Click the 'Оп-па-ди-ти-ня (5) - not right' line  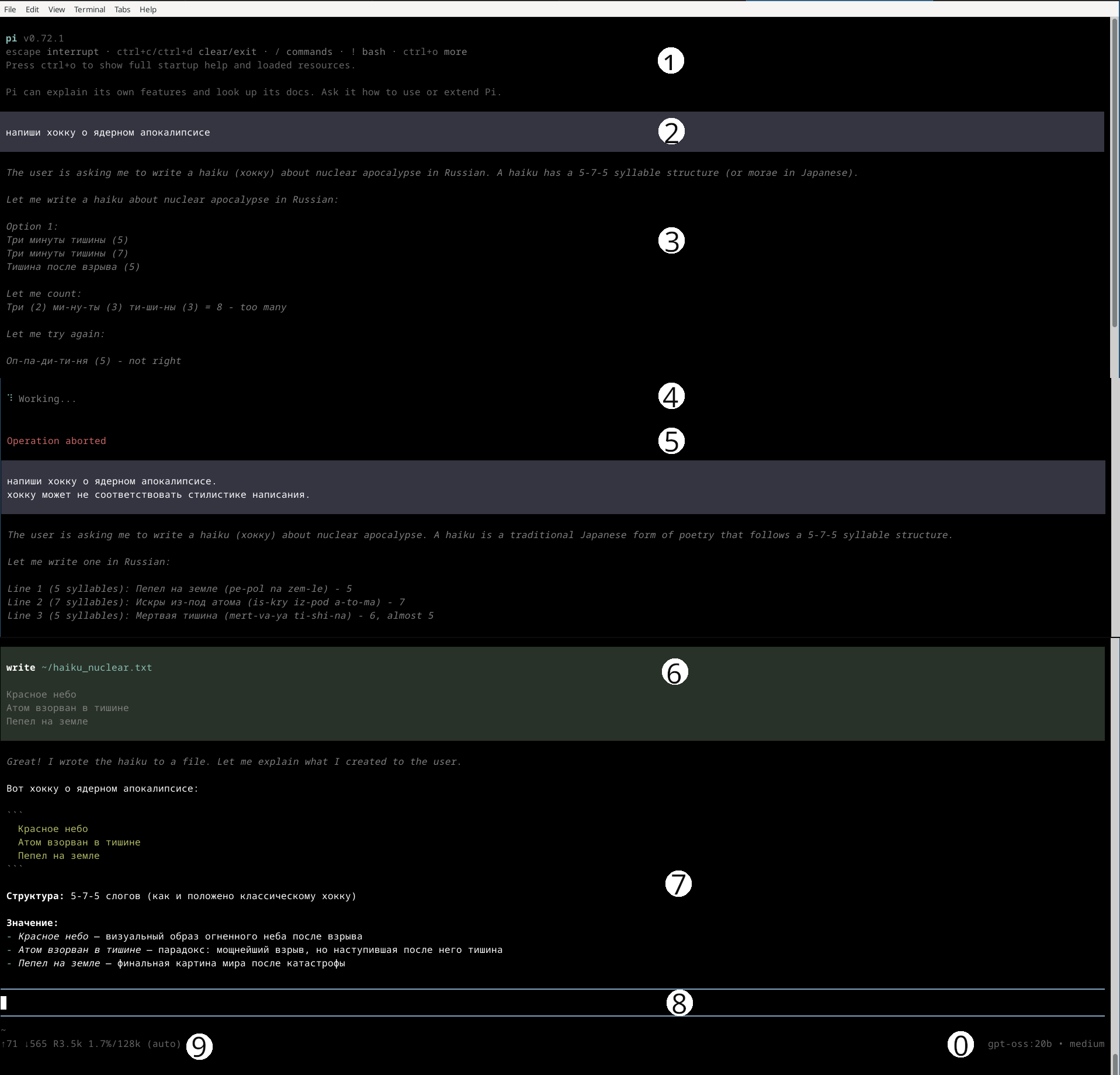click(93, 360)
